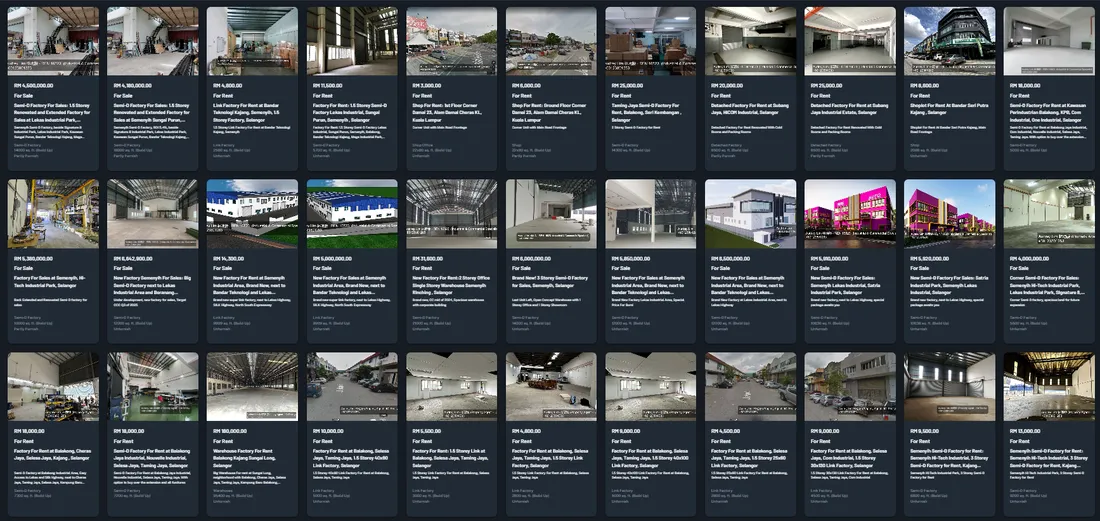This screenshot has height=521, width=1100.
Task: Open the photo of the RM 4,180,000.00 listing
Action: [153, 41]
